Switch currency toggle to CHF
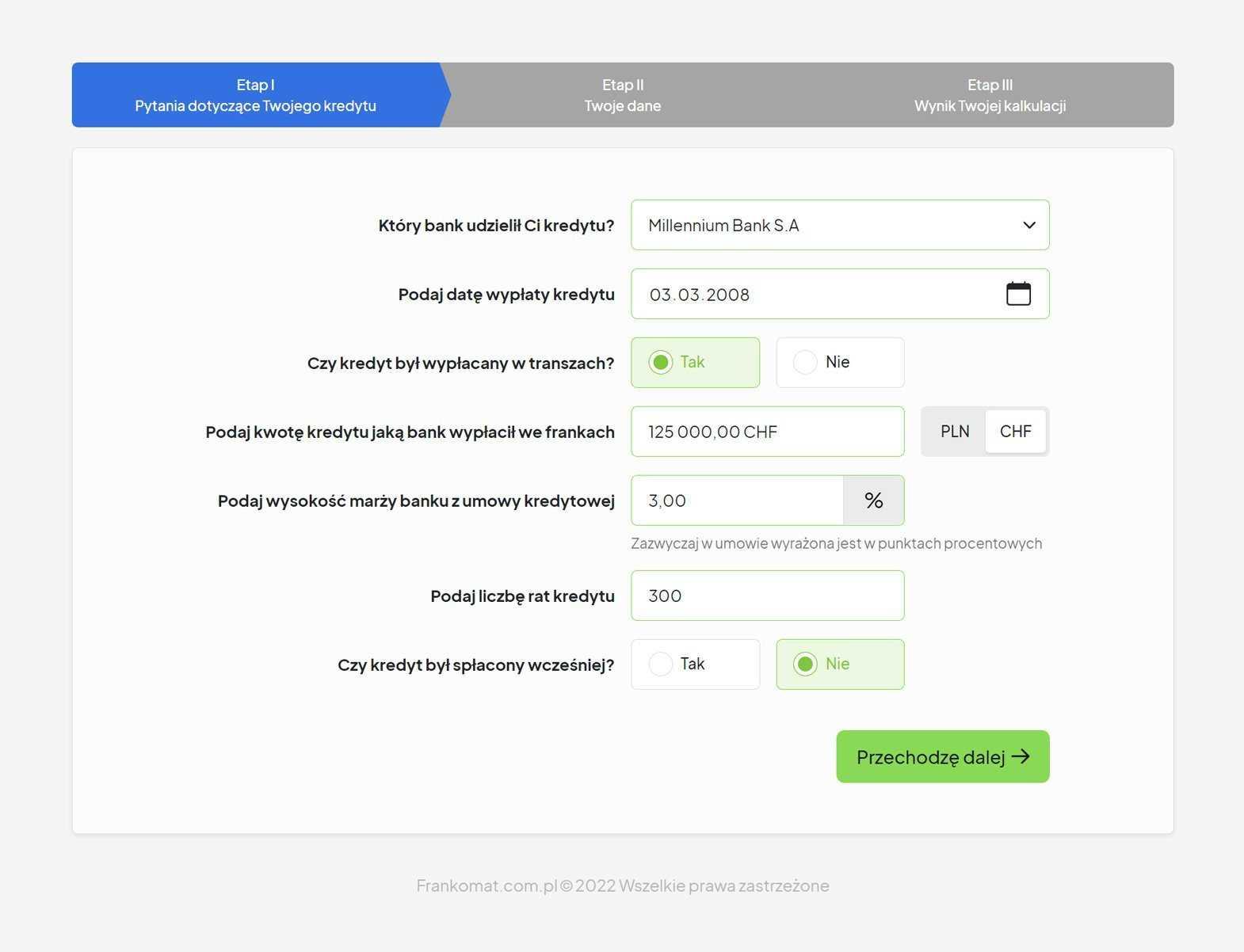The image size is (1244, 952). (x=1015, y=432)
